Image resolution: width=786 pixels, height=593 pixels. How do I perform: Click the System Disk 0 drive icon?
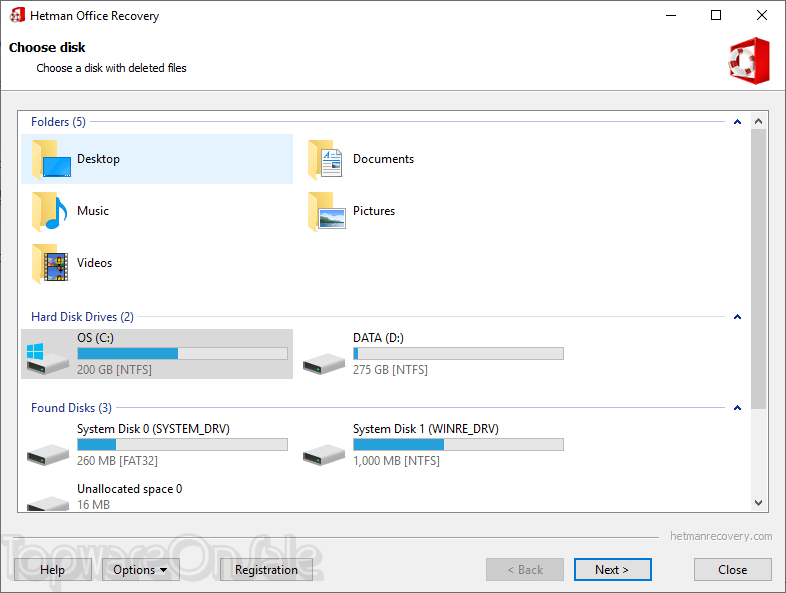[48, 454]
